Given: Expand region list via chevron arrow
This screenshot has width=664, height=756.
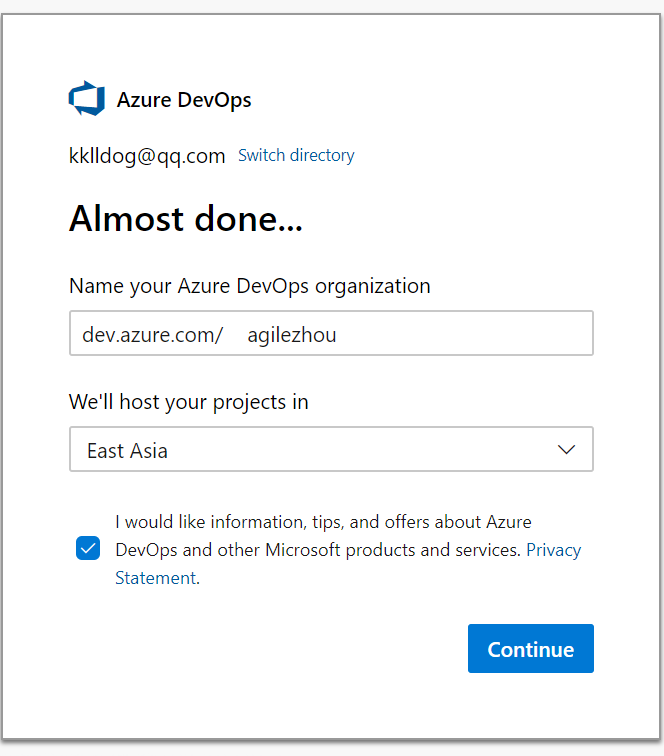Looking at the screenshot, I should point(566,449).
